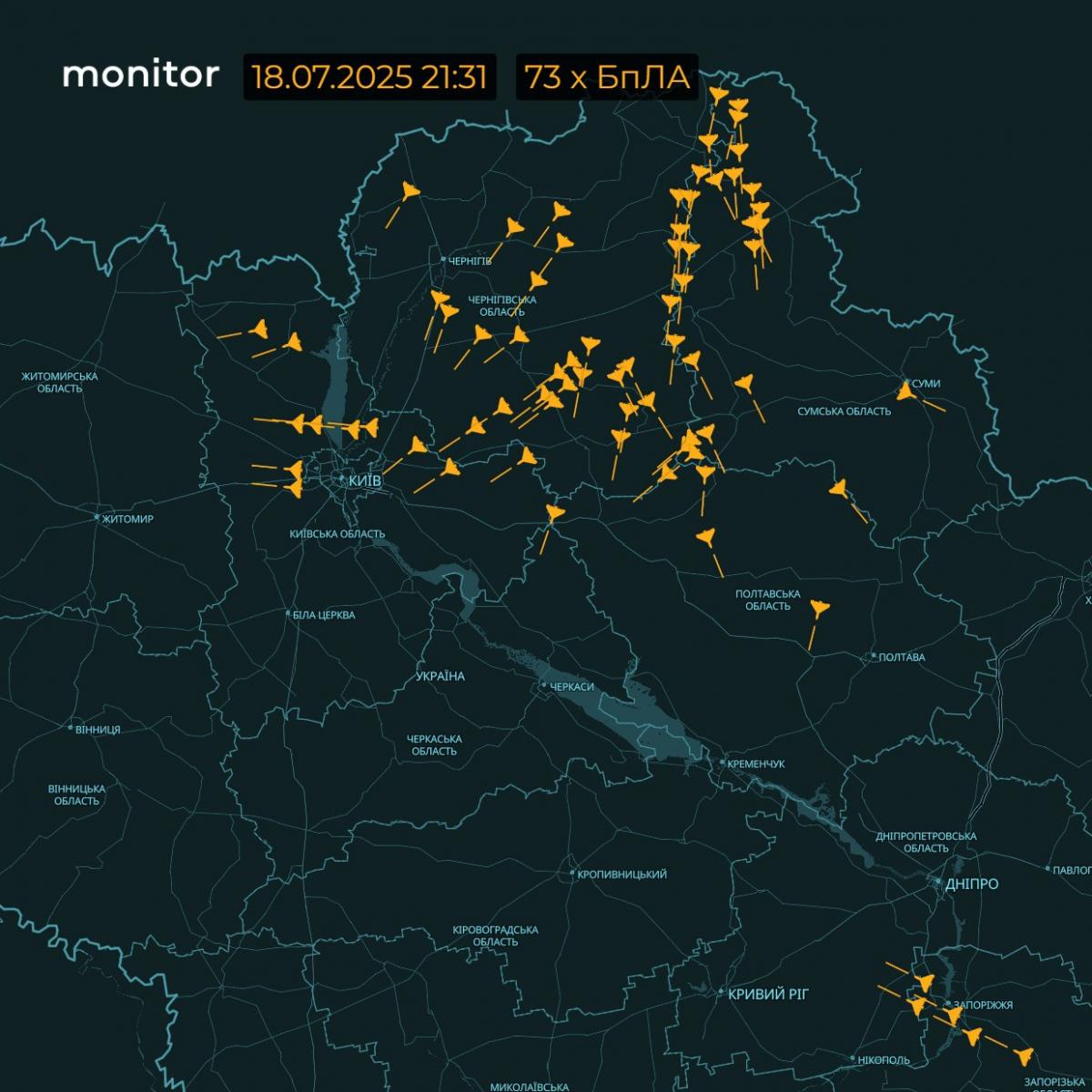Select the date 18.07.2025 21:31 label
1092x1092 pixels.
[x=370, y=77]
